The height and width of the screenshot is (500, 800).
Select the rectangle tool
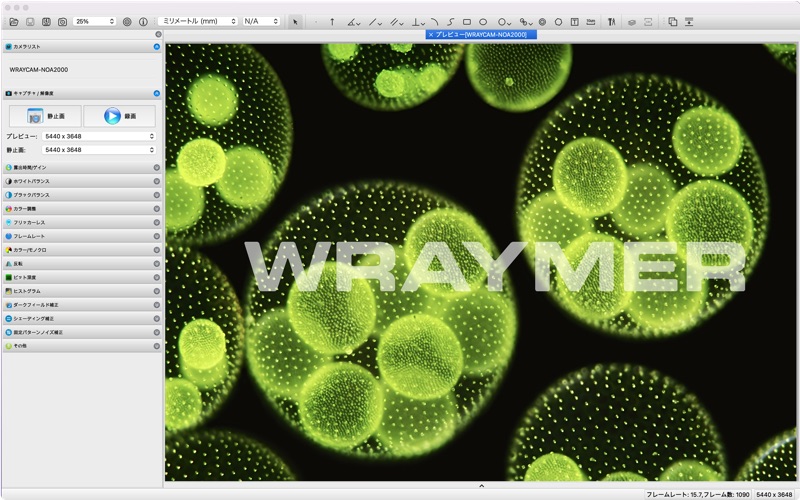click(x=466, y=21)
